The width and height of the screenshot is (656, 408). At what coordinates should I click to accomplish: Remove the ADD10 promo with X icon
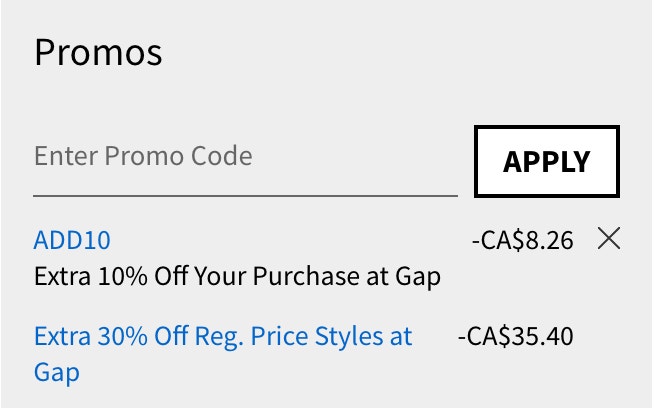pos(609,239)
